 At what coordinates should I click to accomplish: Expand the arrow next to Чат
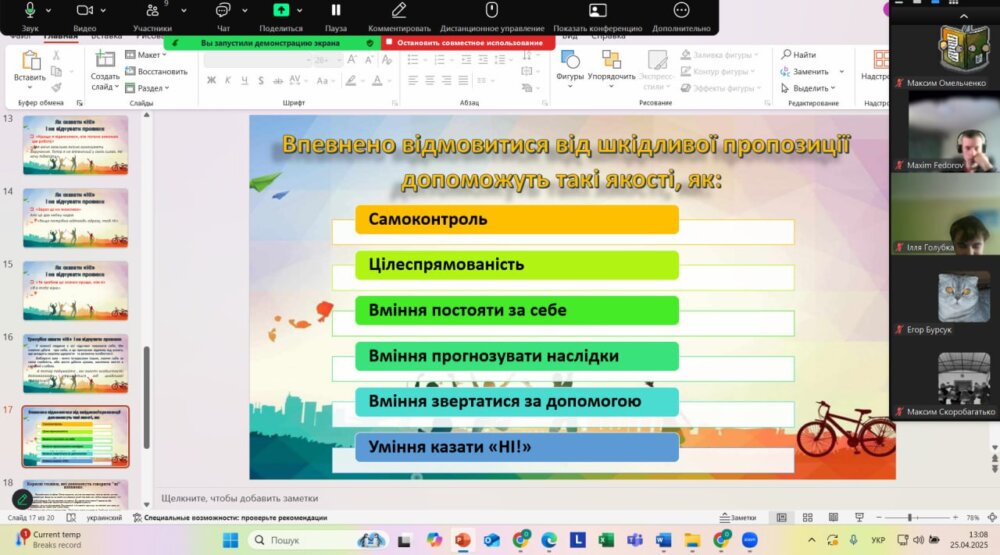point(244,11)
